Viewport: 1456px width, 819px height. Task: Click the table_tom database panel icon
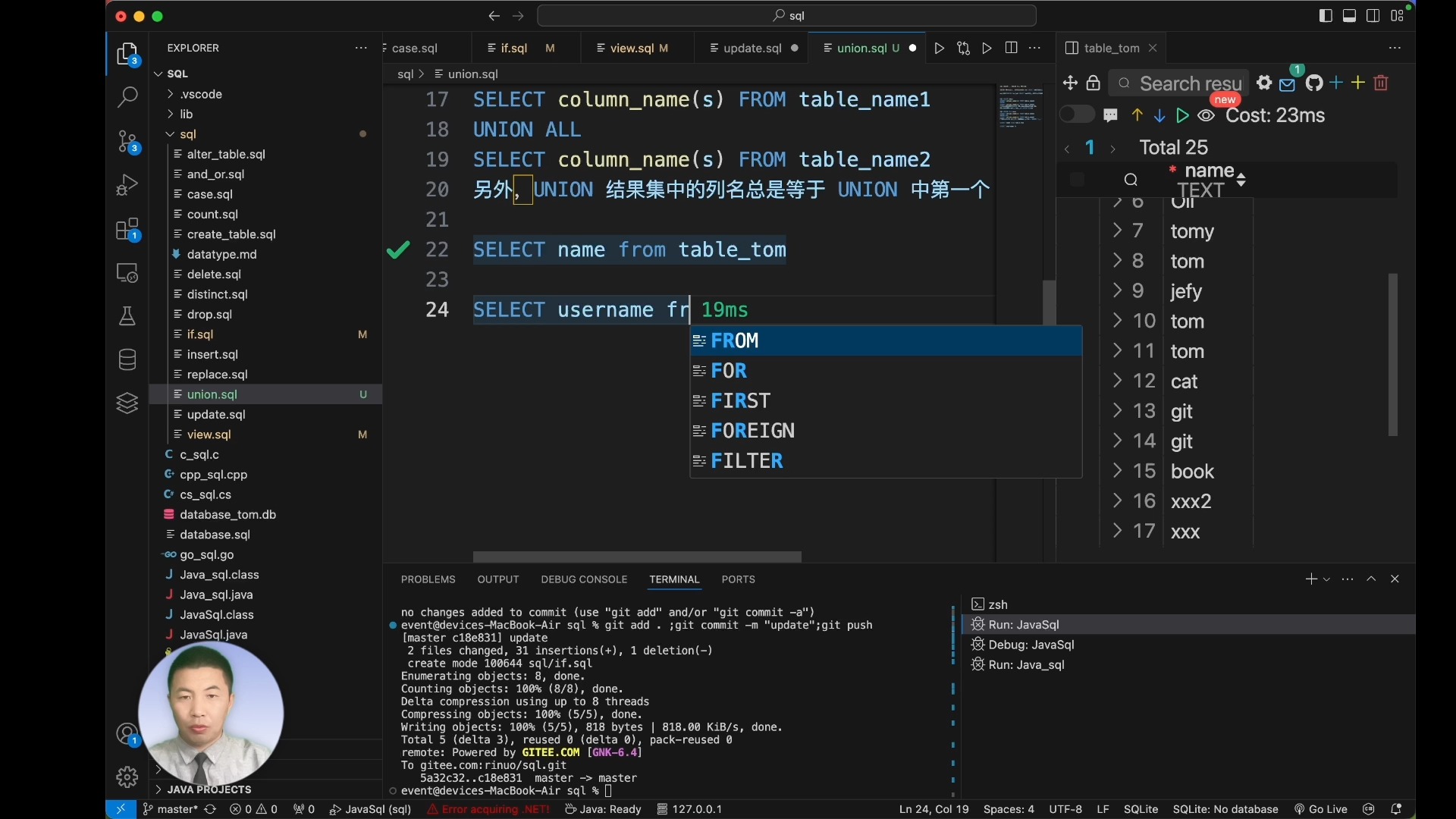[1074, 47]
